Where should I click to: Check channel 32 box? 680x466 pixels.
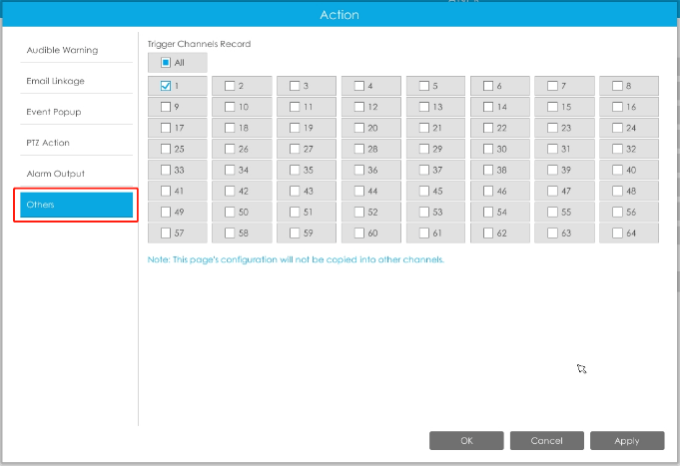tap(618, 149)
